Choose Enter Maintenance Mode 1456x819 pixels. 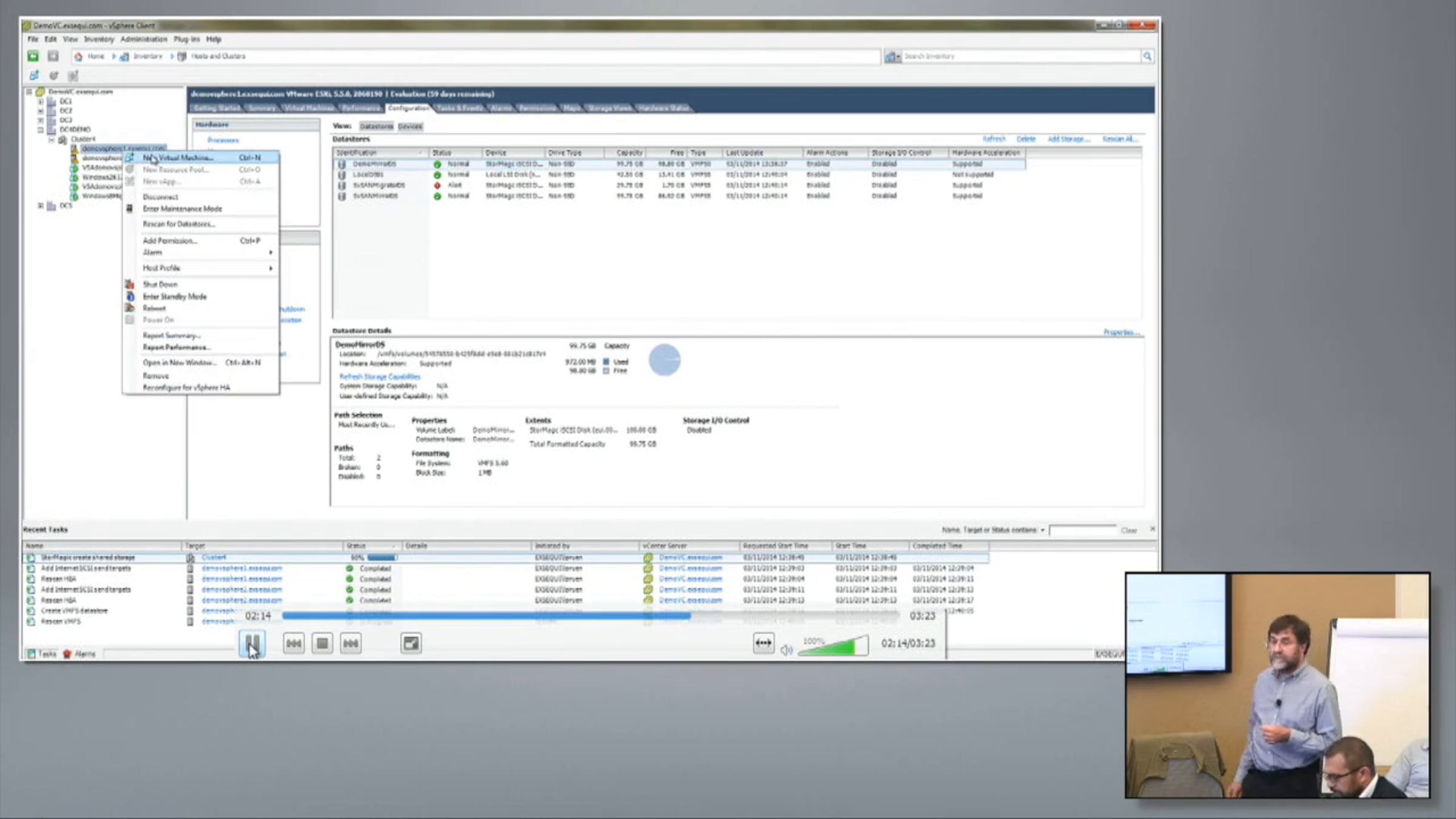pos(201,209)
